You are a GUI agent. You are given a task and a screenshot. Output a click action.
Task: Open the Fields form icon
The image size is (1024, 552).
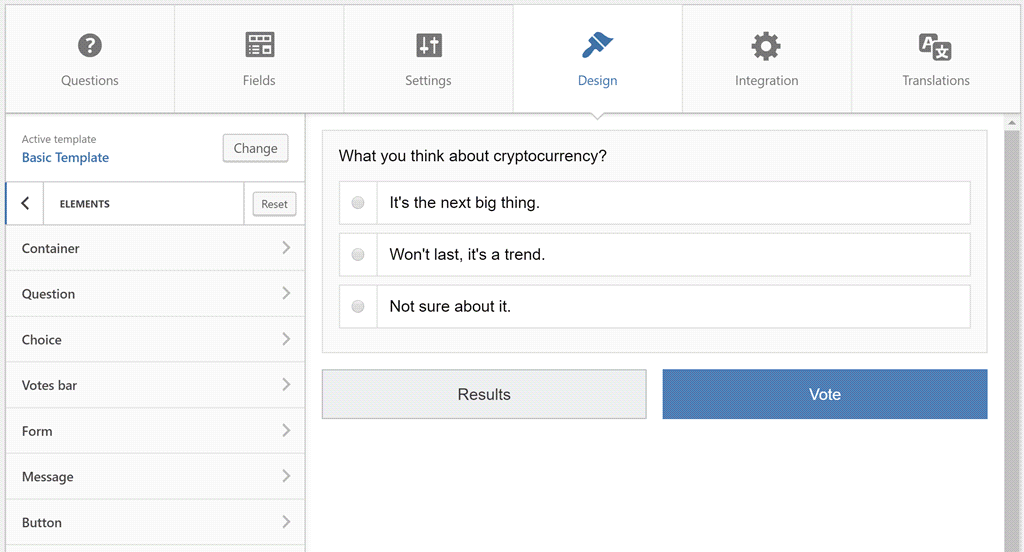click(259, 45)
